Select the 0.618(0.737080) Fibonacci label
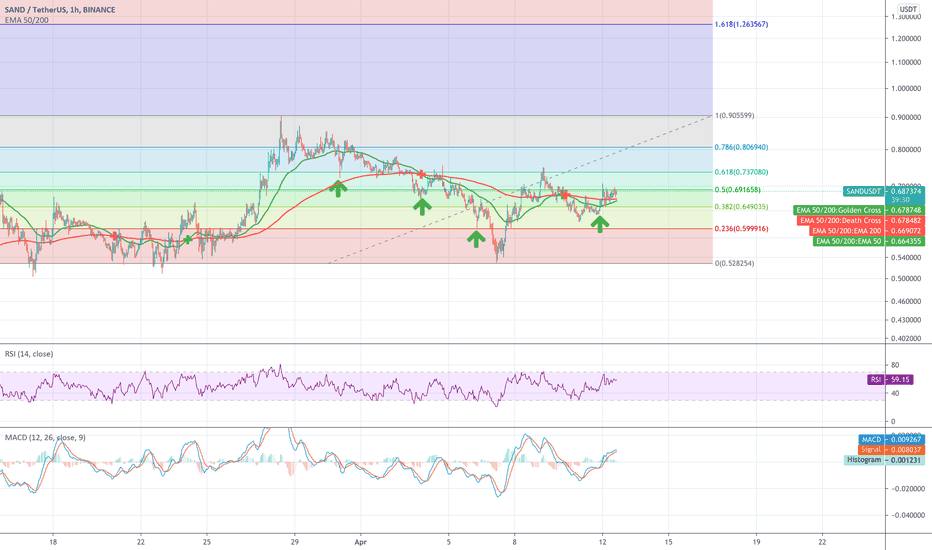 click(741, 172)
